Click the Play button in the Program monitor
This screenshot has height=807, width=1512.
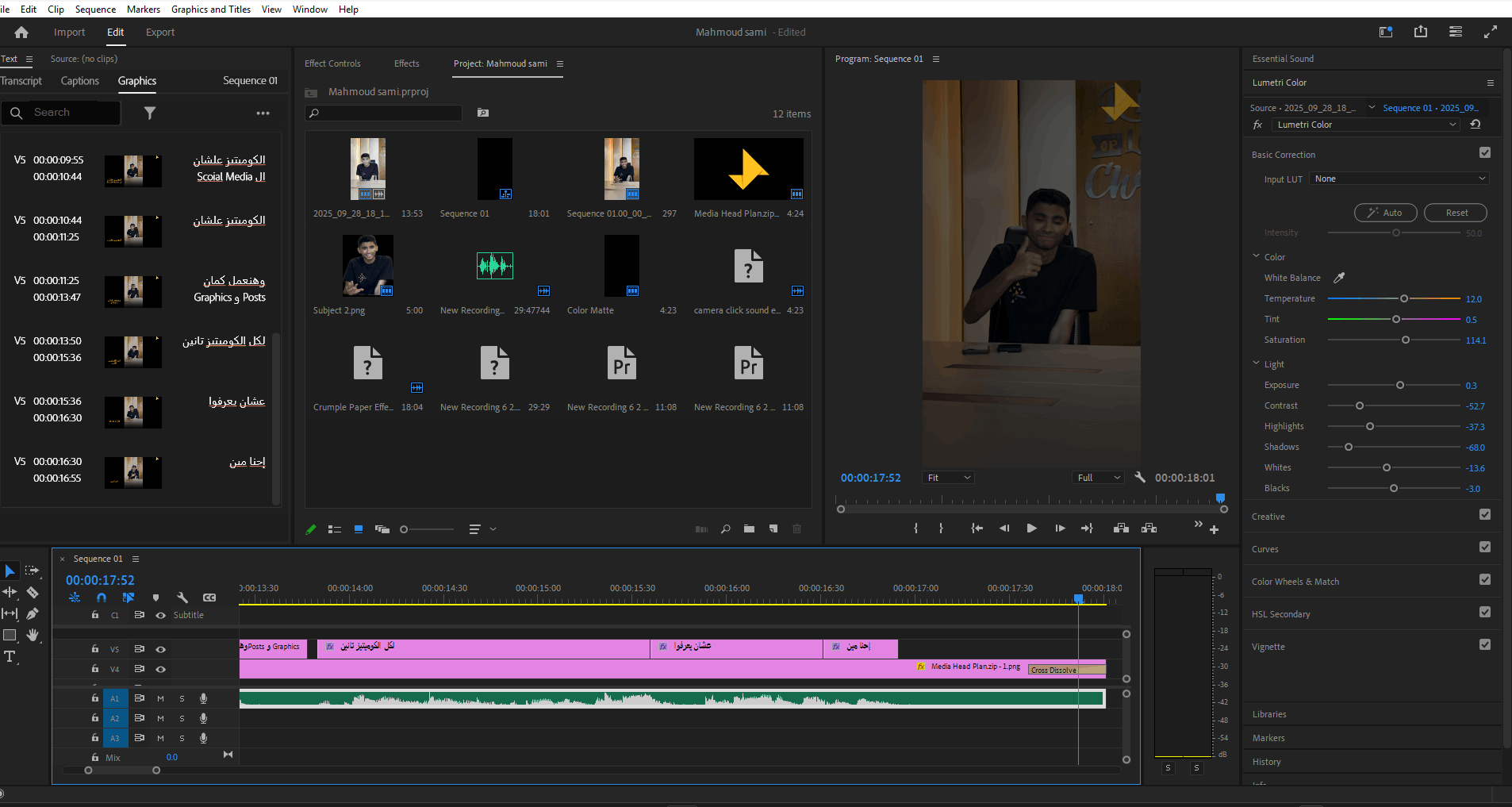1031,528
